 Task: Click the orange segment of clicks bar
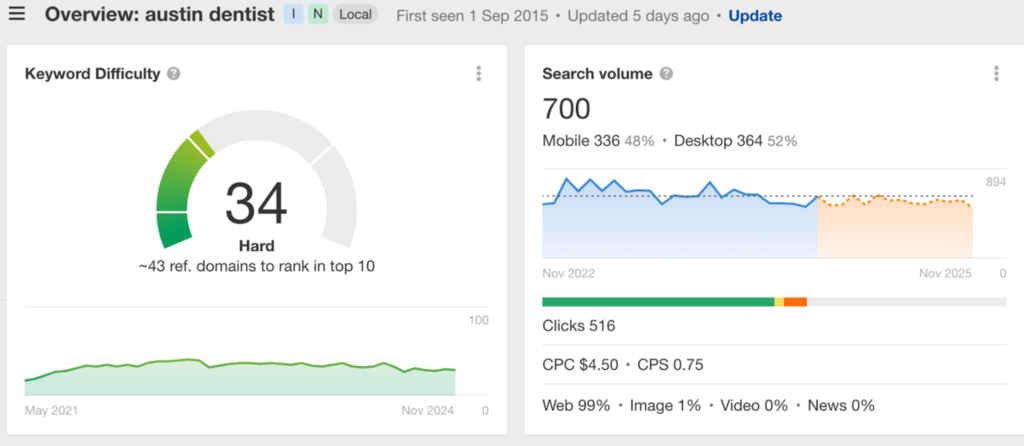(795, 302)
